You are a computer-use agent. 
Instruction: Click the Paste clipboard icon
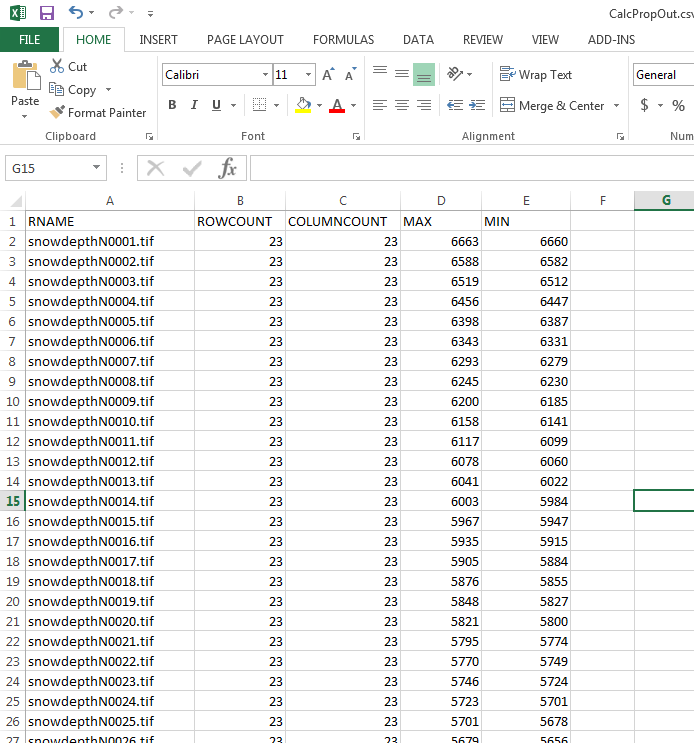[x=26, y=76]
